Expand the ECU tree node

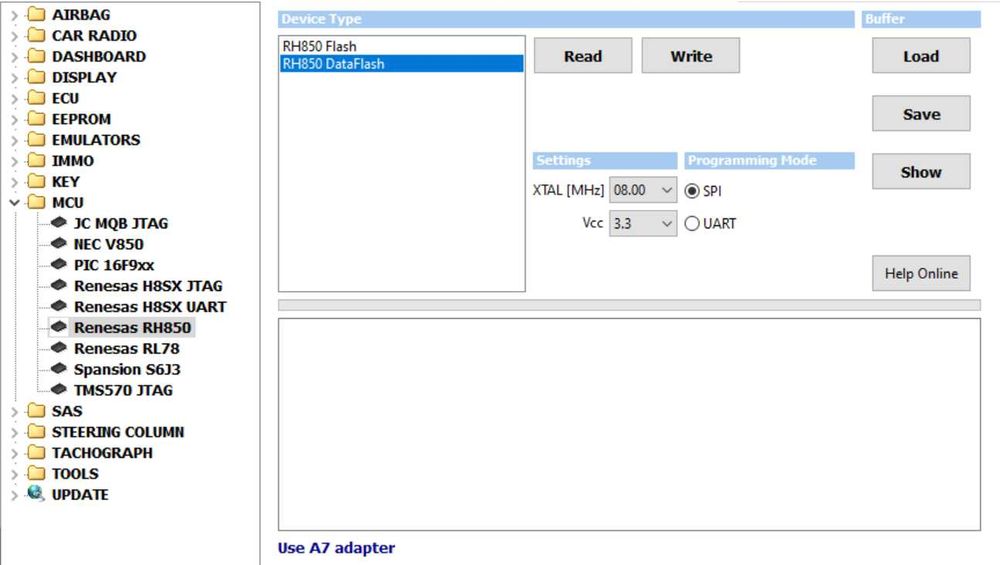(15, 99)
